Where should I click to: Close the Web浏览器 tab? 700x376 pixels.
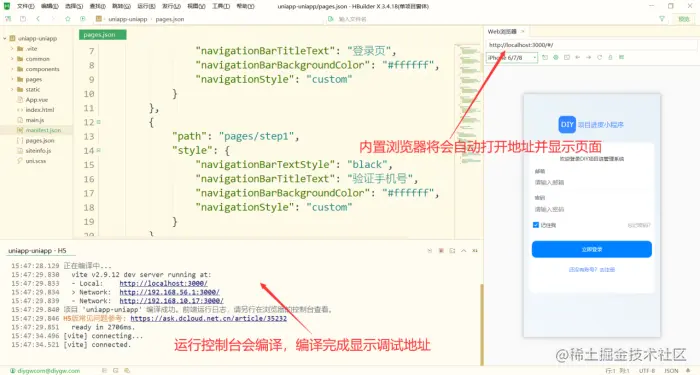click(523, 32)
